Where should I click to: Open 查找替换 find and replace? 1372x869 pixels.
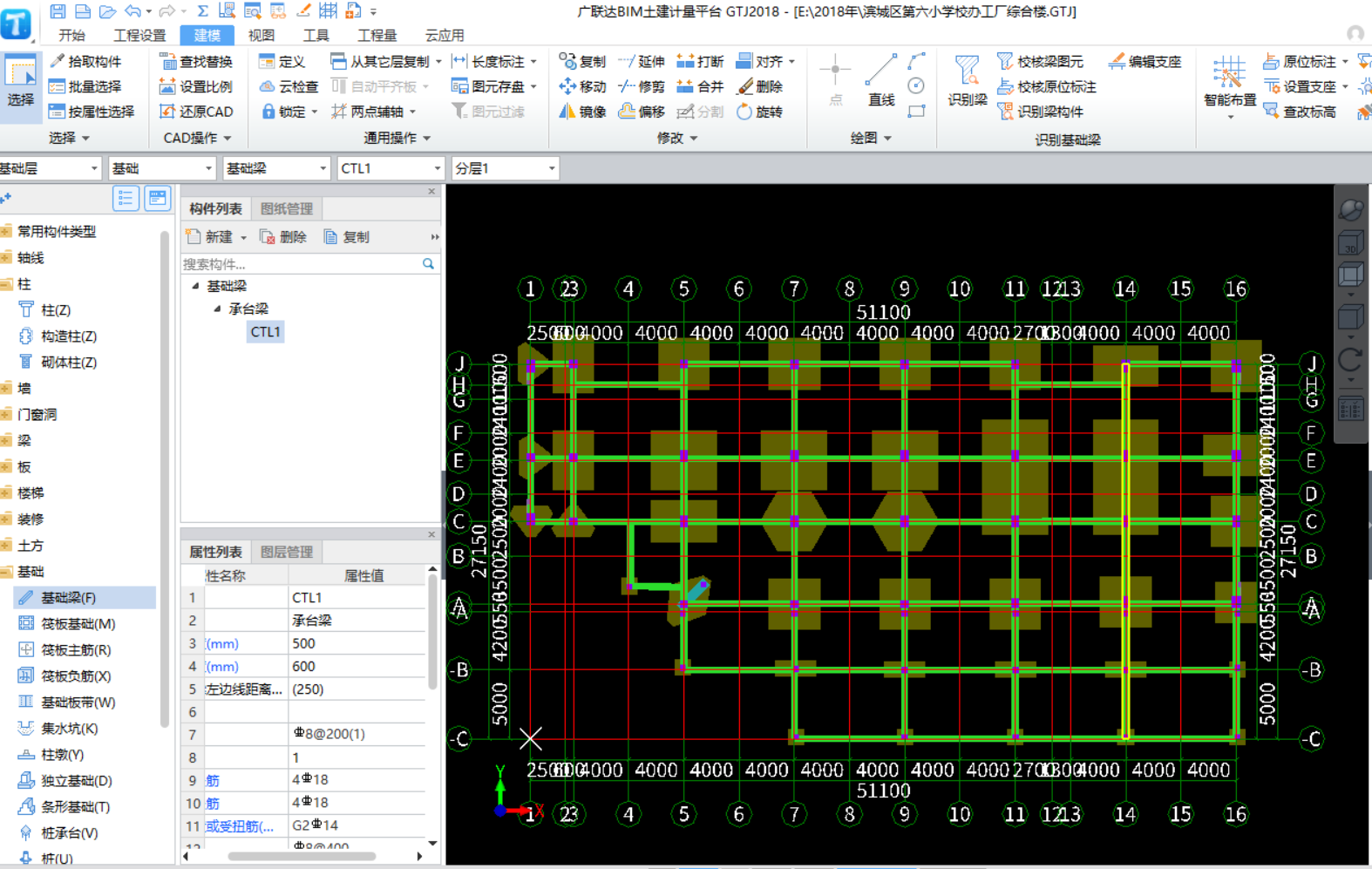coord(196,62)
